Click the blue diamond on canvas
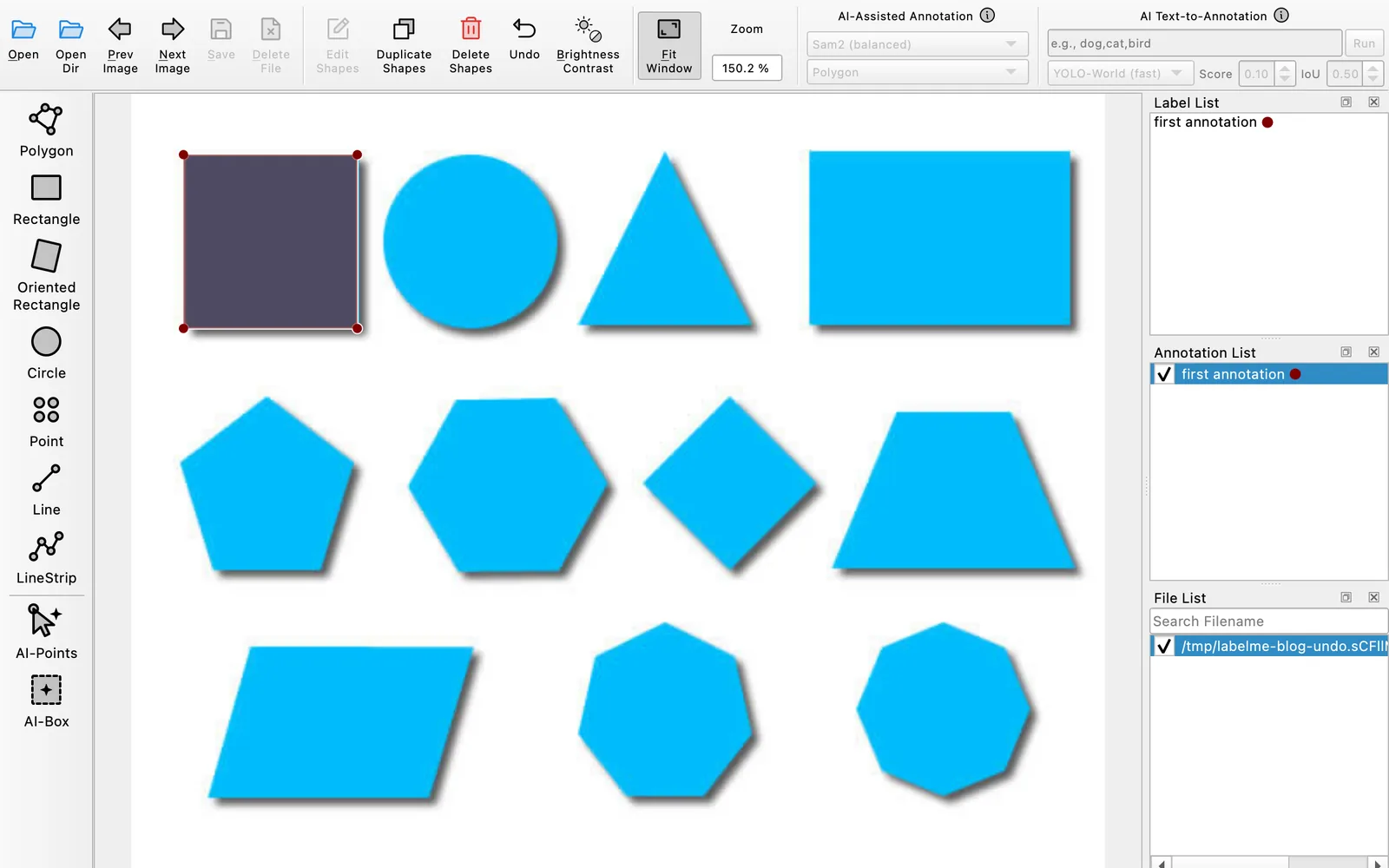 pos(729,483)
